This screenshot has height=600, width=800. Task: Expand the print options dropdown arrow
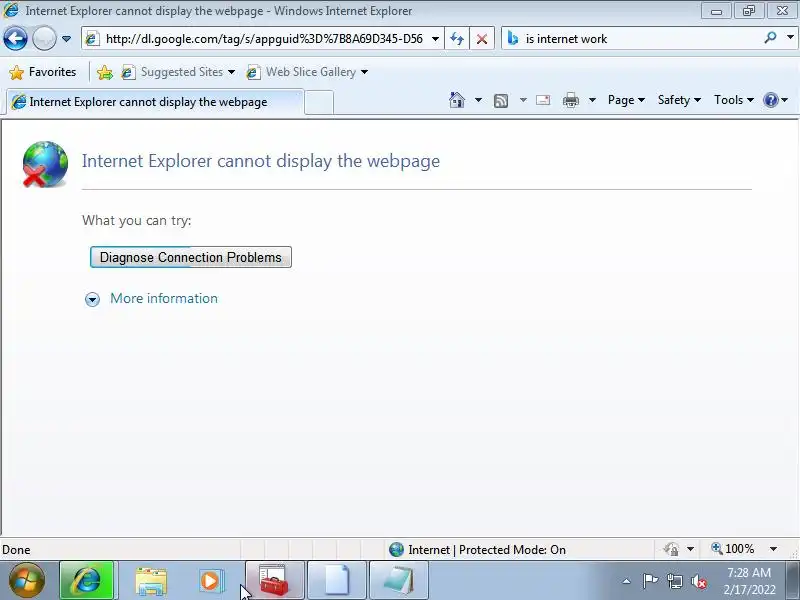pyautogui.click(x=592, y=100)
